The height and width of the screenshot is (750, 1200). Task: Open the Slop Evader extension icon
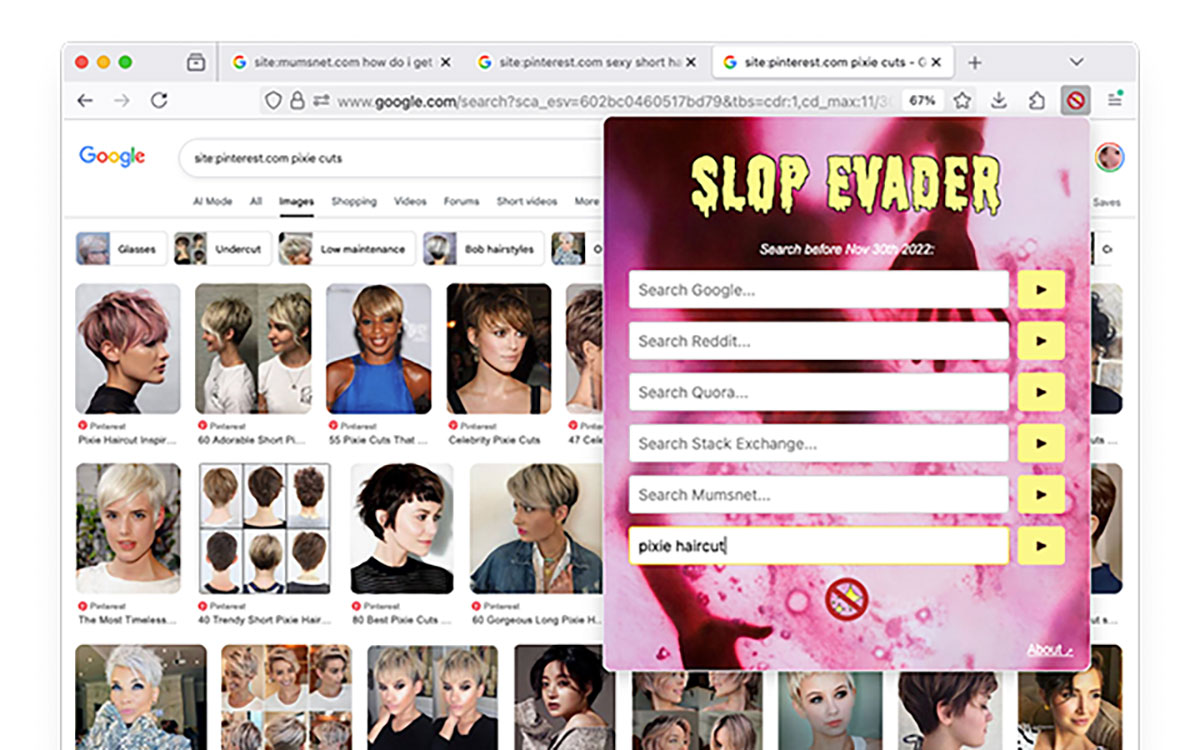point(1078,100)
